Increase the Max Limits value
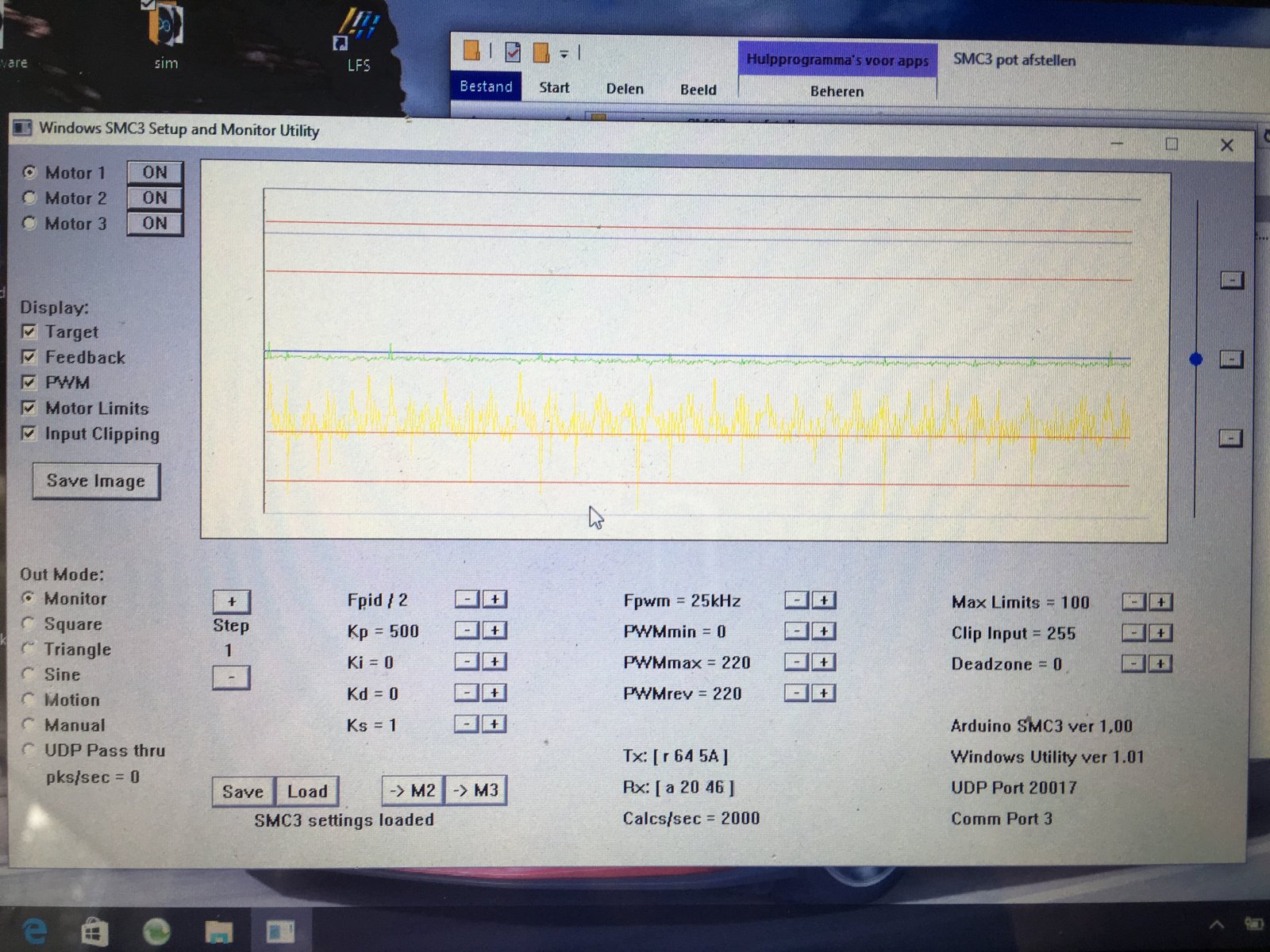Image resolution: width=1270 pixels, height=952 pixels. click(x=1160, y=601)
